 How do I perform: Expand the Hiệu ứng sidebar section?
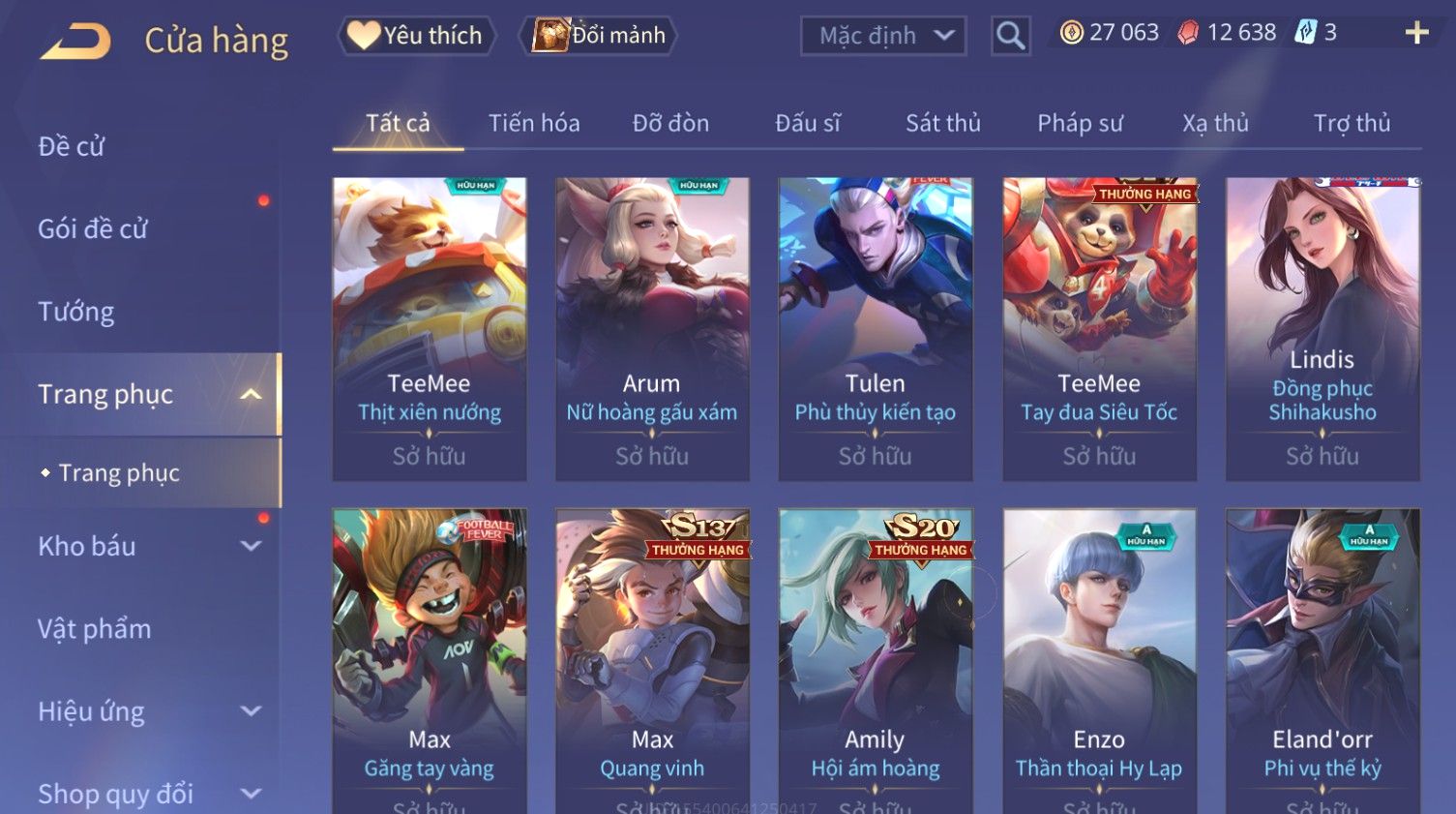(251, 711)
